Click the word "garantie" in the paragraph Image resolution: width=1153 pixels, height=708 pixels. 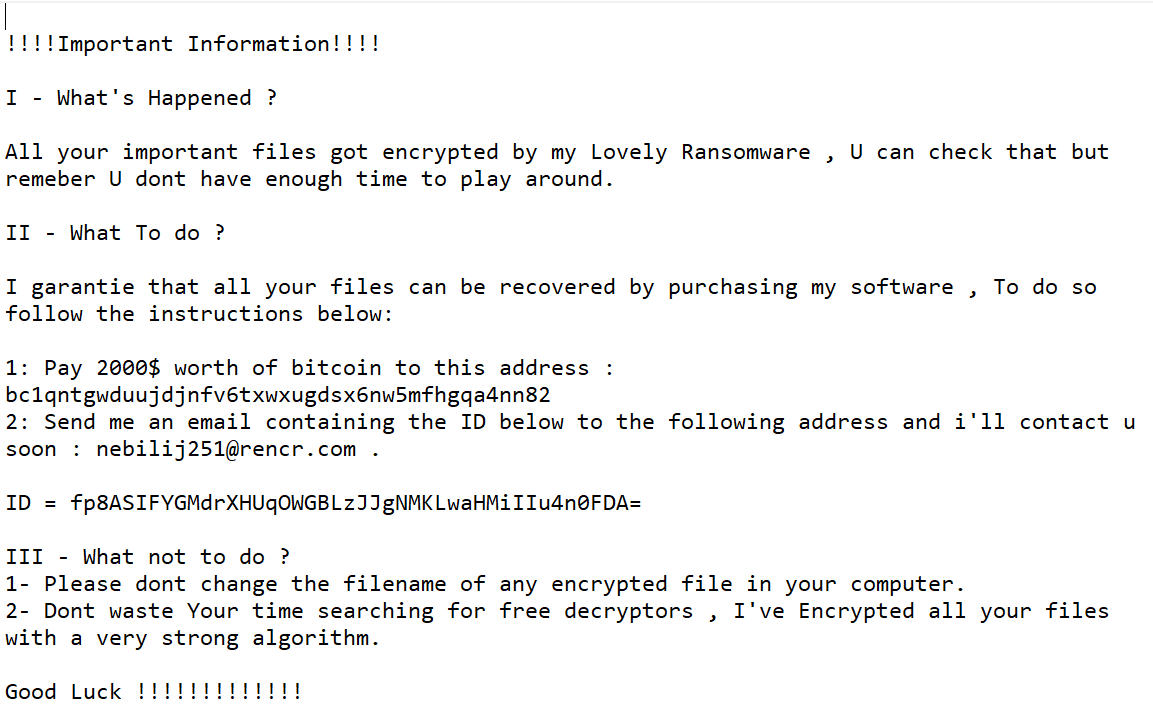point(83,288)
